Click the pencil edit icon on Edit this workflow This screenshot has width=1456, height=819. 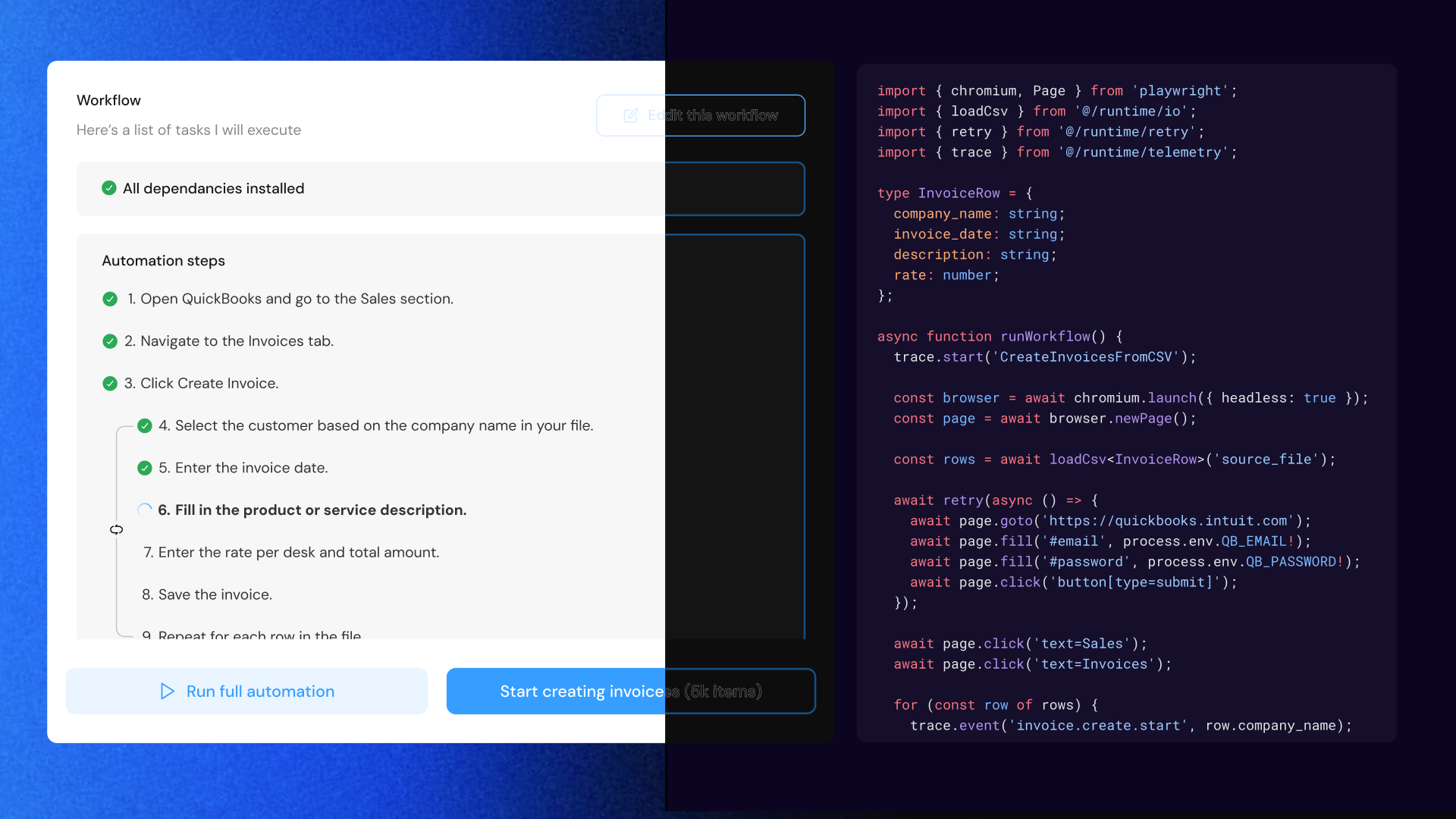click(630, 115)
